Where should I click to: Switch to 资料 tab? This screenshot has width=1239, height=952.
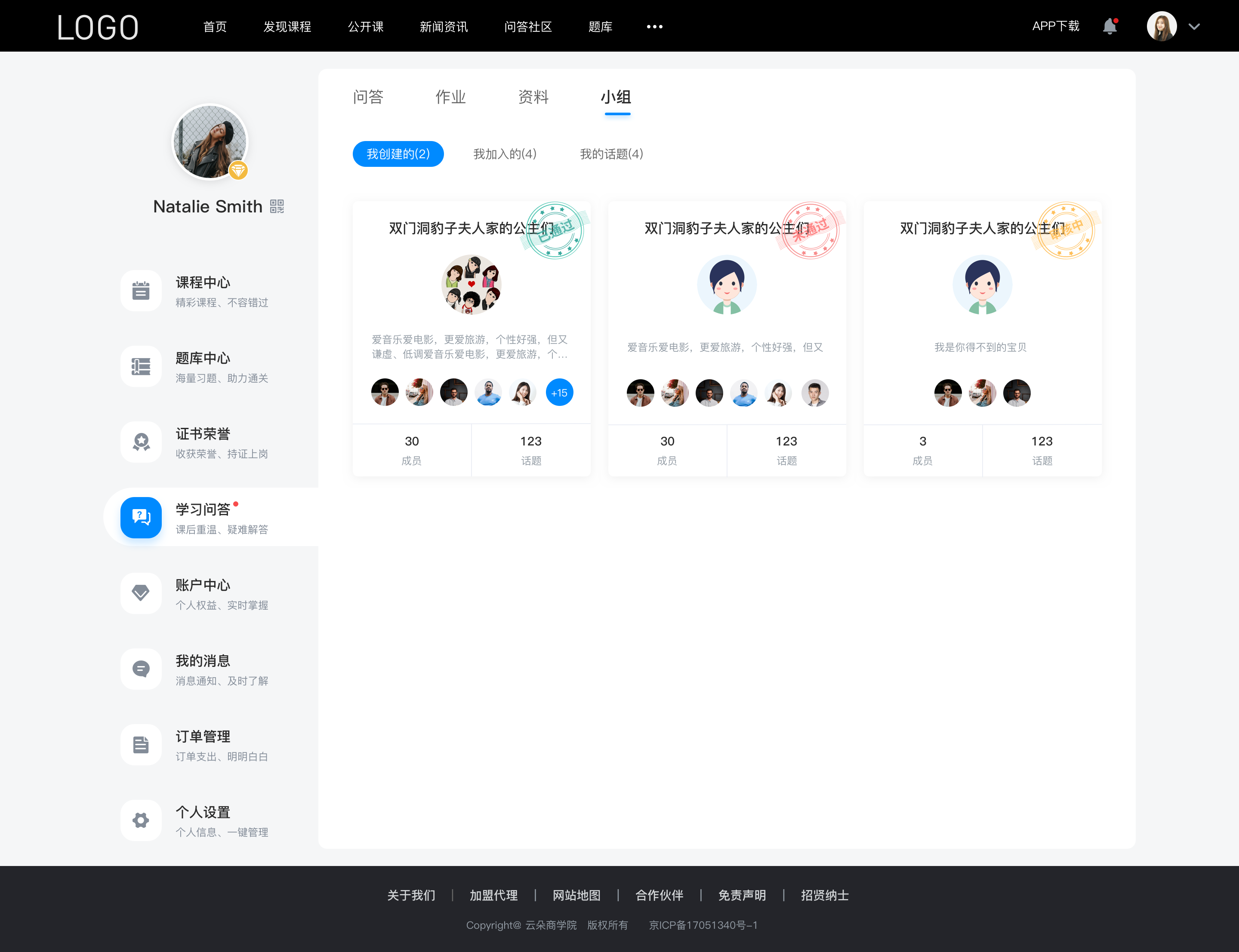(x=534, y=97)
